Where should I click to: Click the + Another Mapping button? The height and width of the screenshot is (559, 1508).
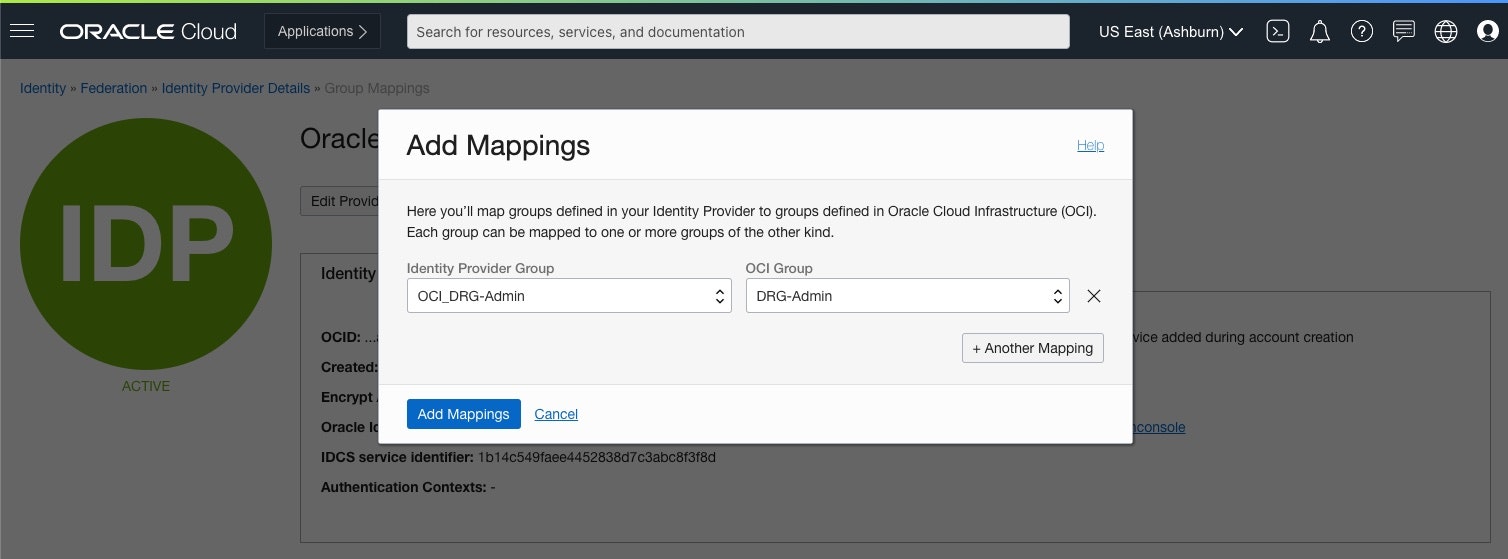pyautogui.click(x=1033, y=348)
